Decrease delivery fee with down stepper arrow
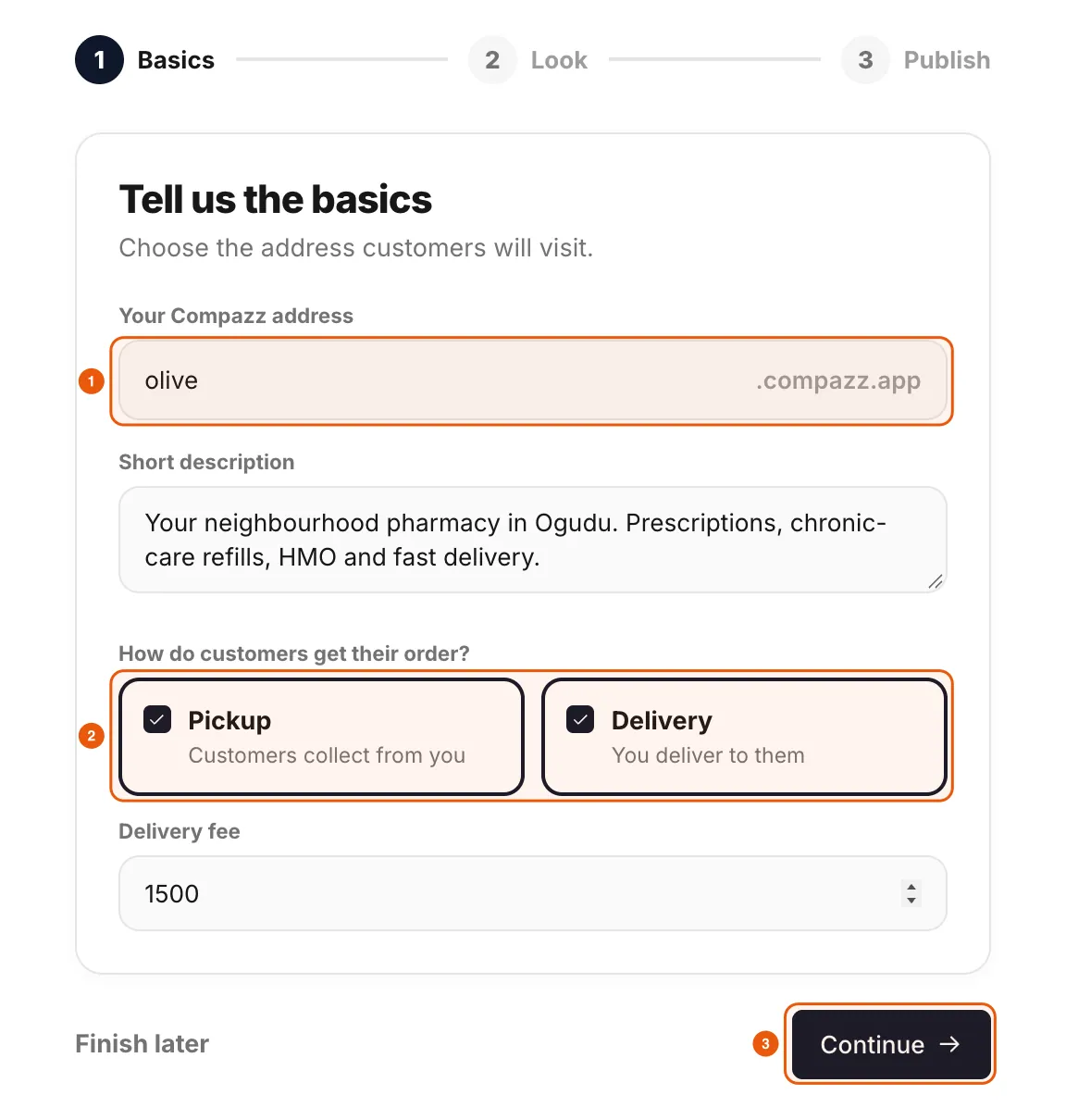The height and width of the screenshot is (1120, 1066). click(911, 900)
